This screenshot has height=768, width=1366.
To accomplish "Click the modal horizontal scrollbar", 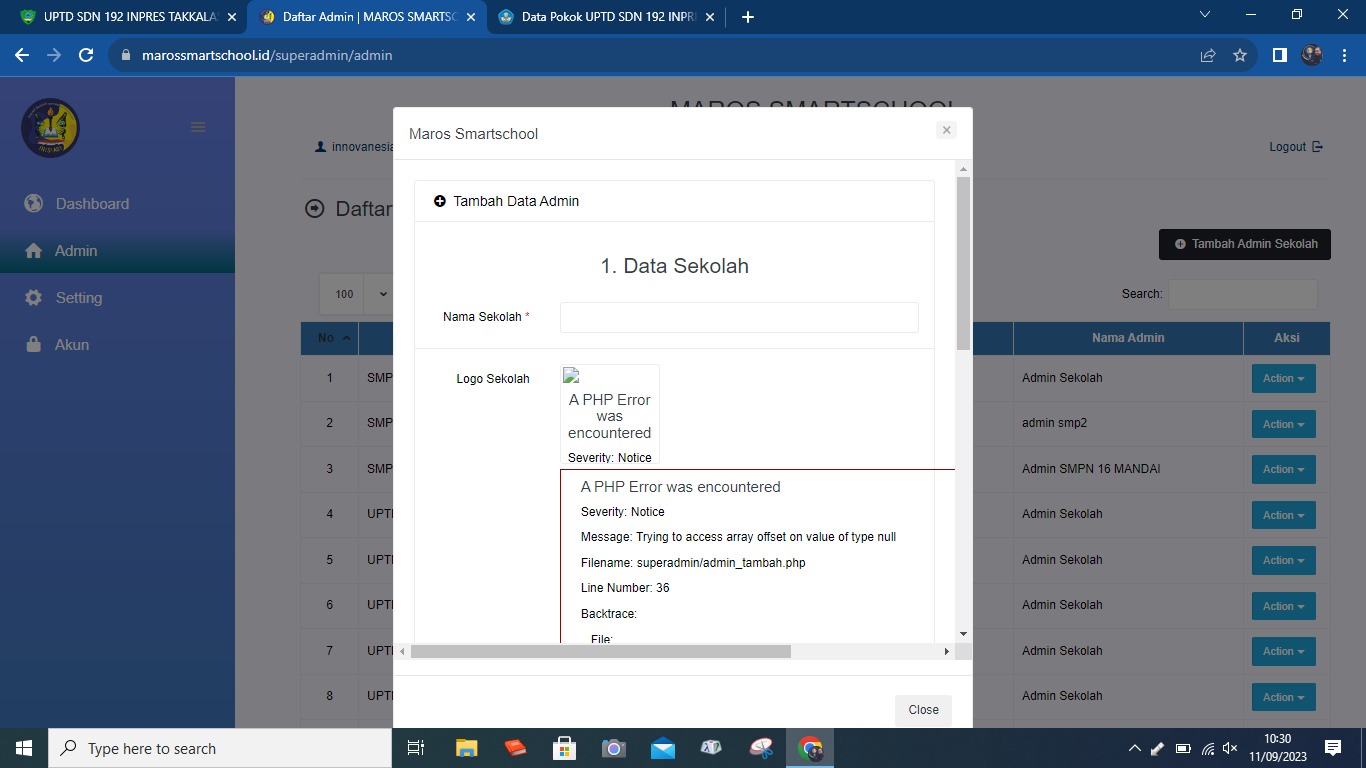I will coord(600,651).
